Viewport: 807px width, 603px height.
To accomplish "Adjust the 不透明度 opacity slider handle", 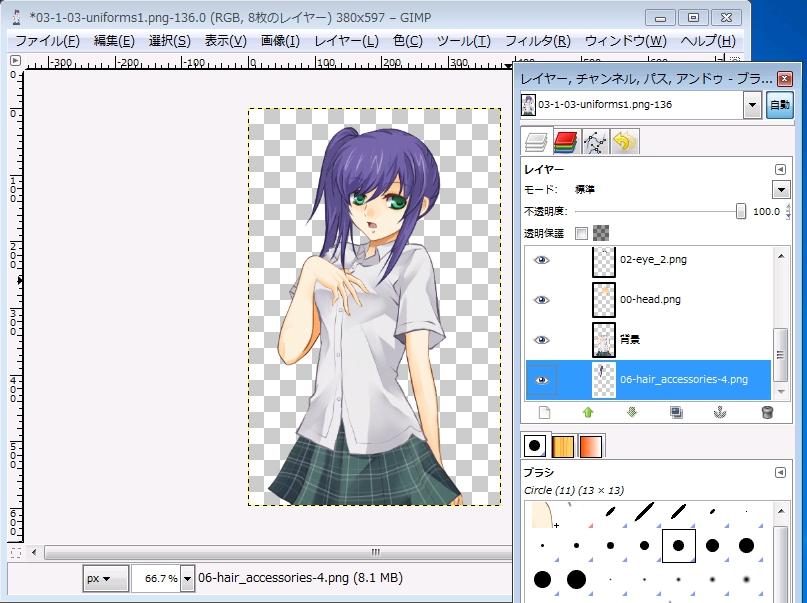I will (741, 211).
